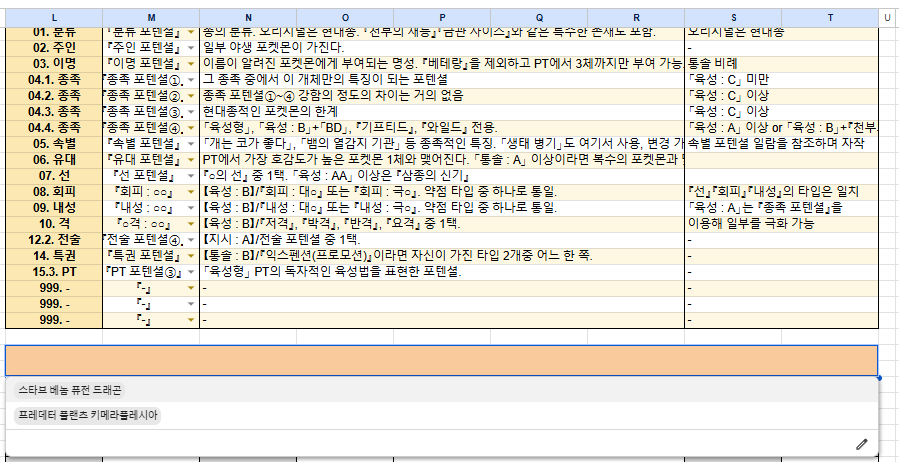The width and height of the screenshot is (899, 462).
Task: Click the 『특권 포텐셜』 cell
Action: [x=151, y=256]
